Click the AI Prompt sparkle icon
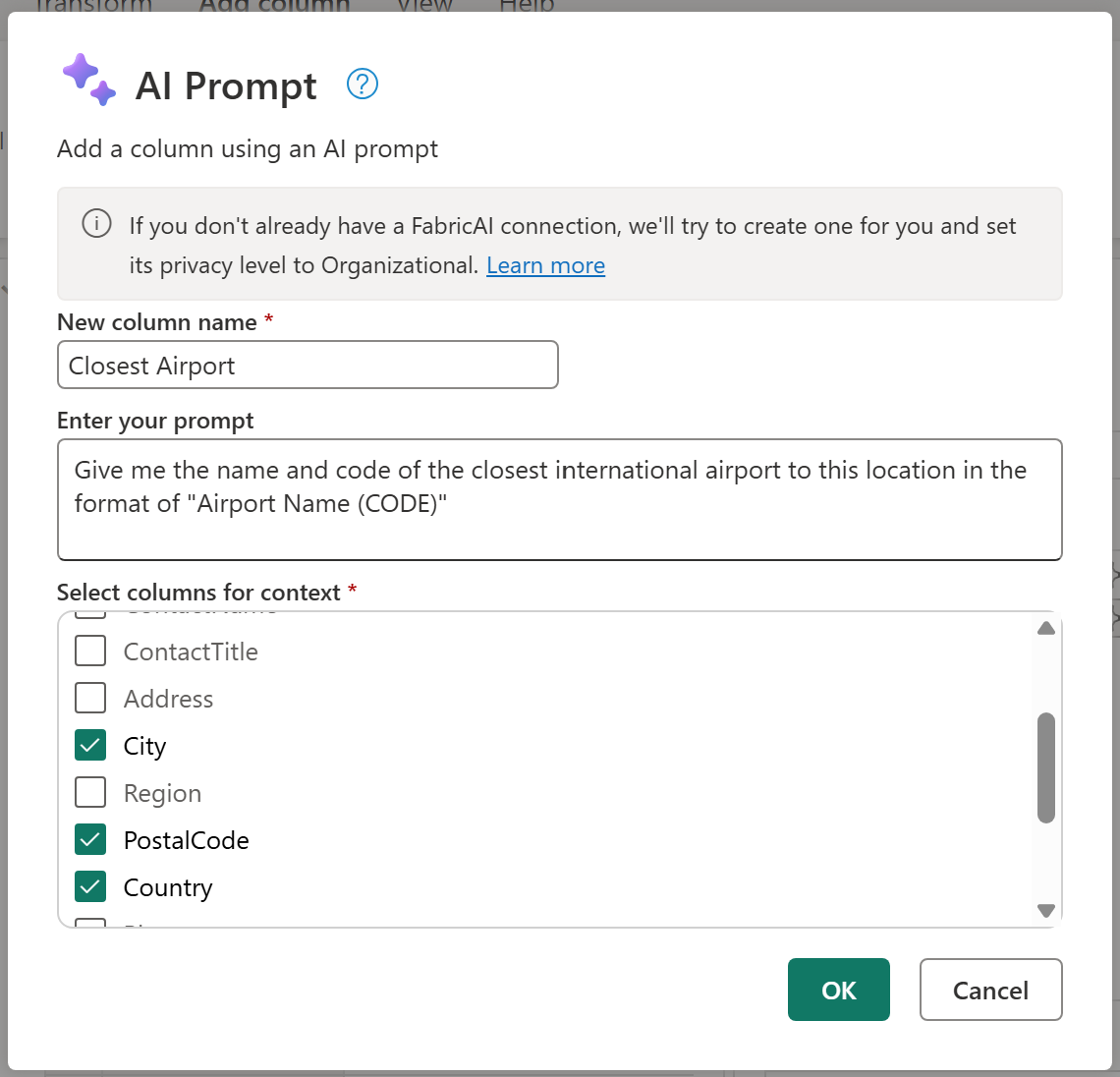Screen dimensions: 1120x1077 click(88, 80)
